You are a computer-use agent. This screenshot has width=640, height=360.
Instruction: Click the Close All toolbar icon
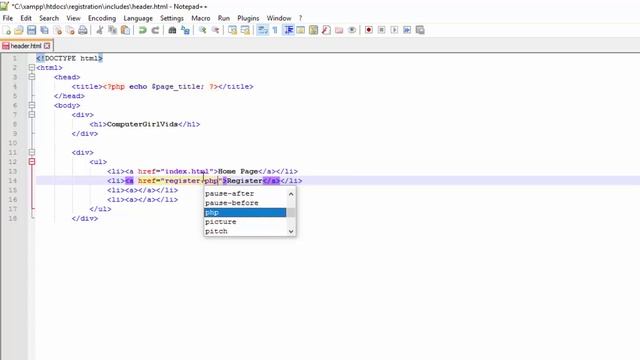point(70,30)
